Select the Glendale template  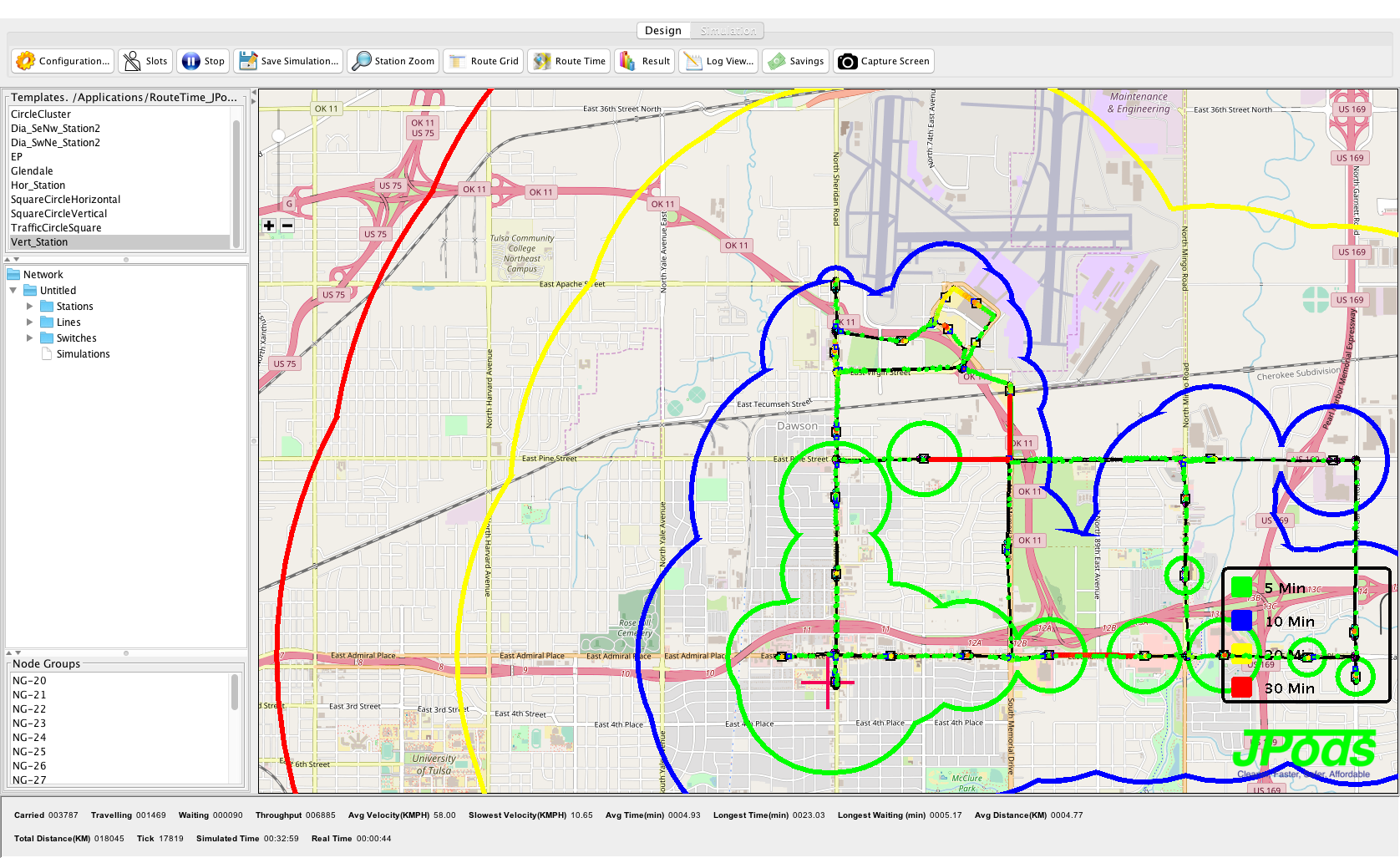(32, 171)
